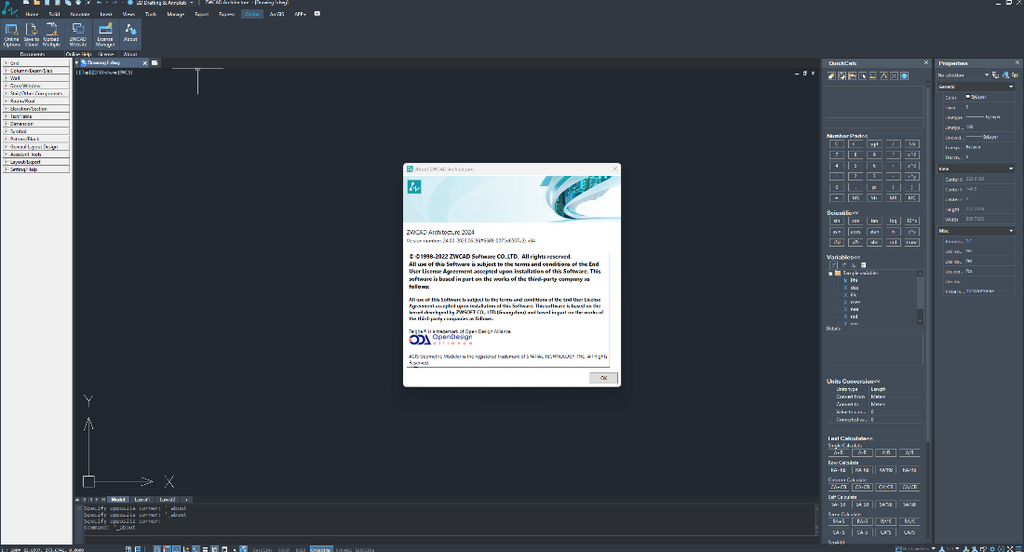Toggle Grouping in the status bar
The image size is (1024, 552).
321,549
